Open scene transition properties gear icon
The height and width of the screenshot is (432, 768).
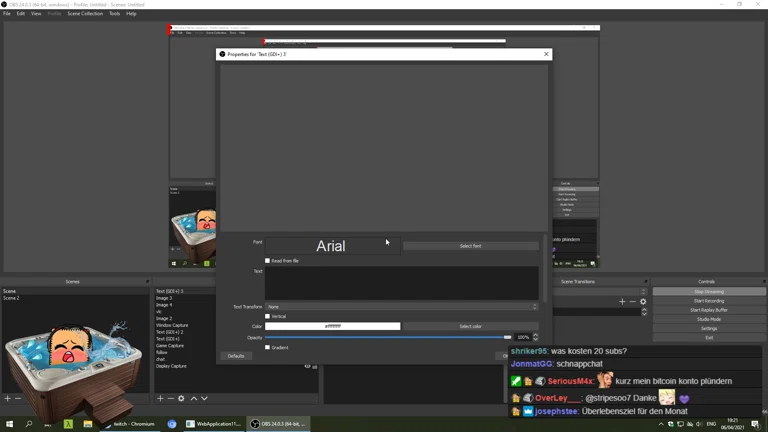click(x=643, y=301)
